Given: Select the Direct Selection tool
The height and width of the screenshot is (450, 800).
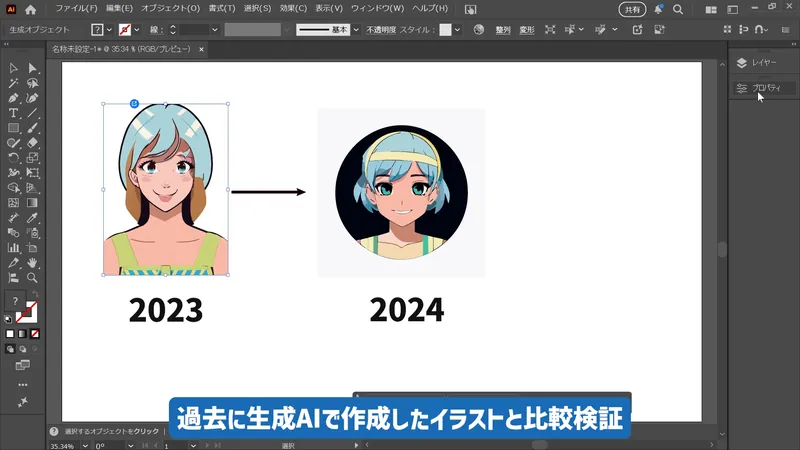Looking at the screenshot, I should tap(33, 68).
